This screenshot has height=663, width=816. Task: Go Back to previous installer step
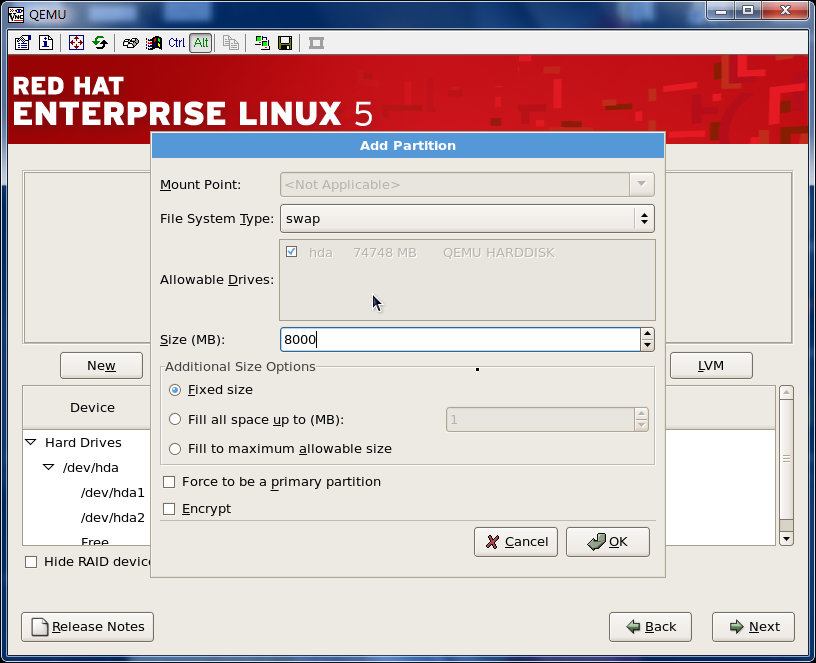click(651, 627)
